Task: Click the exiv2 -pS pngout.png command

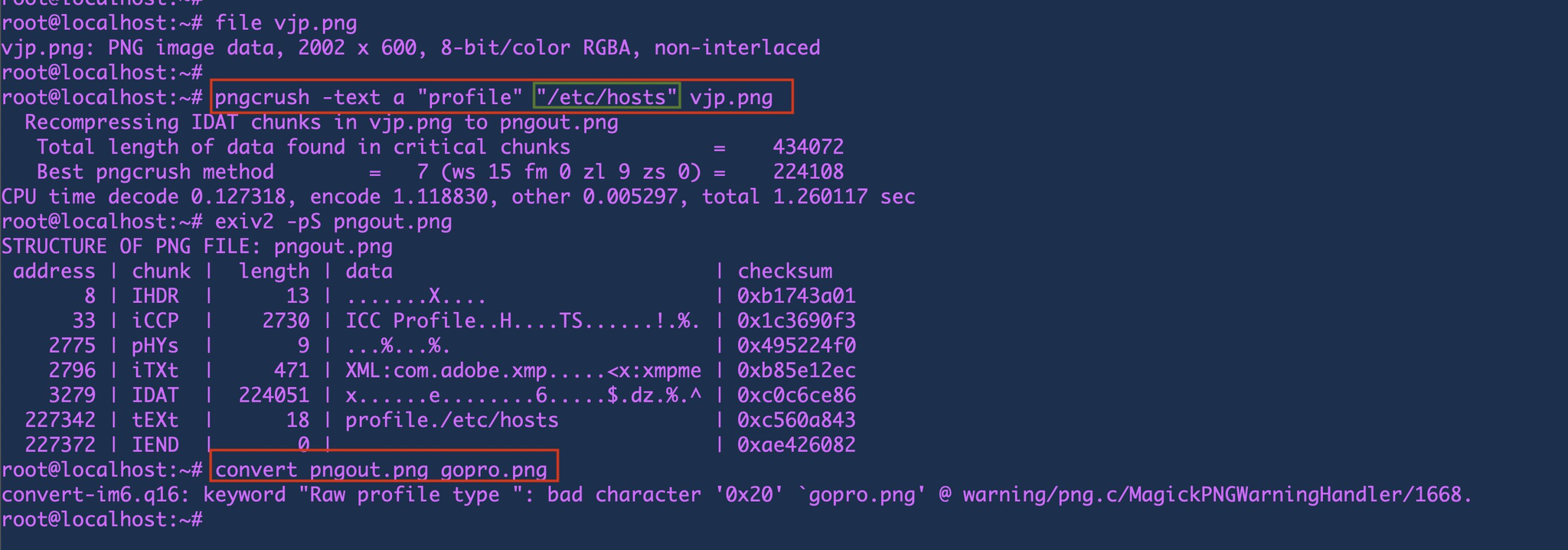Action: tap(334, 222)
